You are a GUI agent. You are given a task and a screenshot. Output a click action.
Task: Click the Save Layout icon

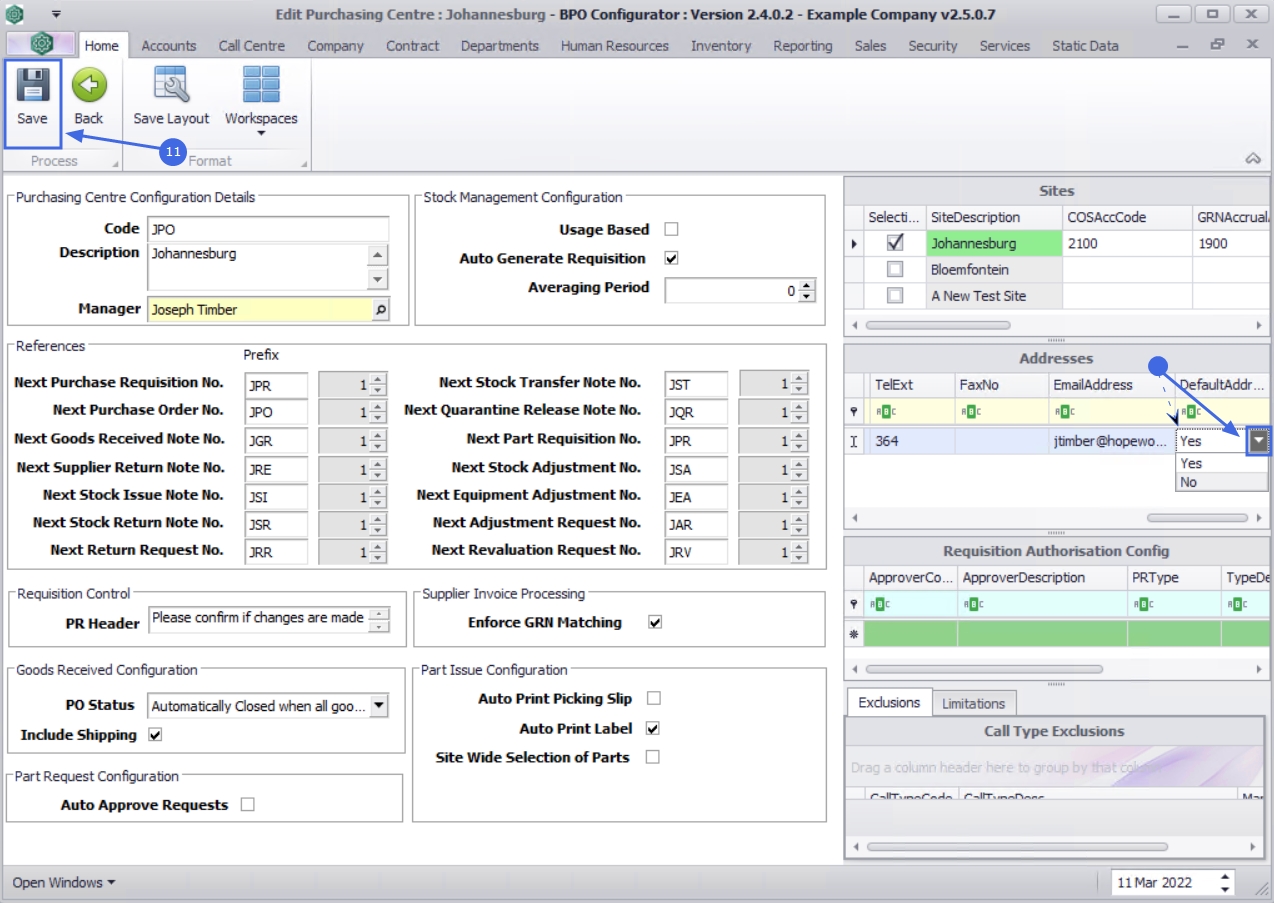tap(171, 87)
